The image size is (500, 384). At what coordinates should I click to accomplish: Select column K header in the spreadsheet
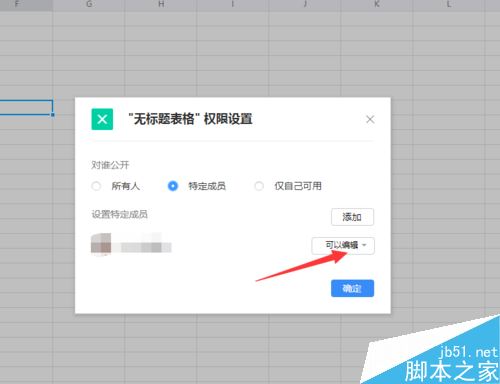point(377,5)
